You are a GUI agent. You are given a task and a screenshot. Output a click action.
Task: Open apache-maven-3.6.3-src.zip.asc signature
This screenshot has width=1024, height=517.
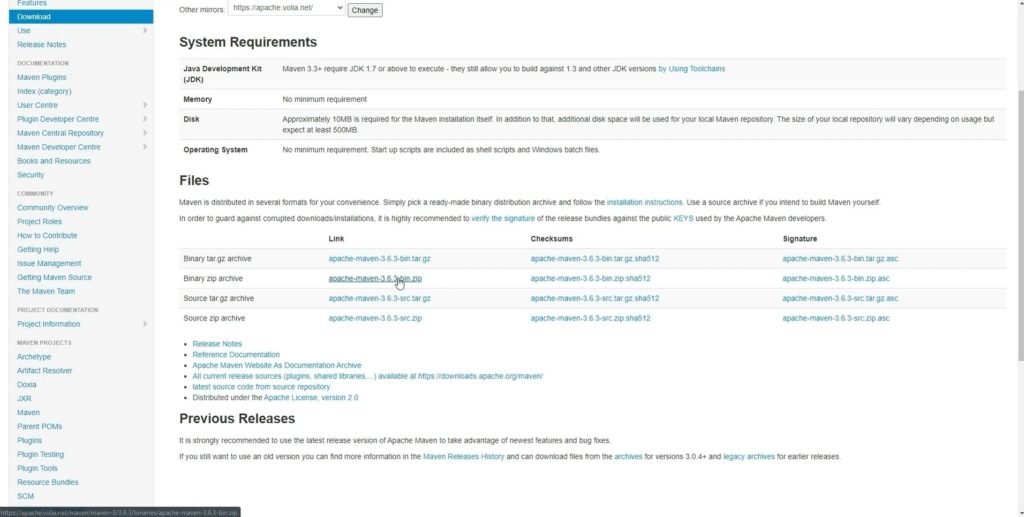click(836, 319)
